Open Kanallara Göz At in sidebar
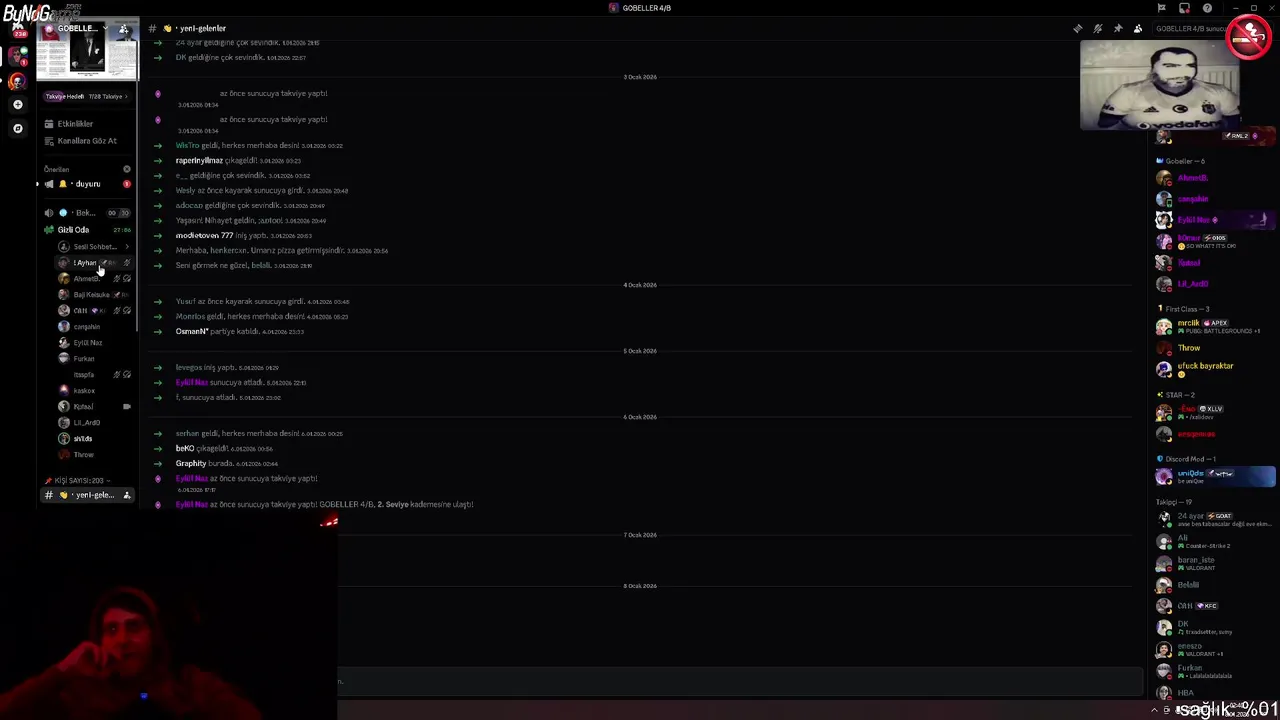 point(86,141)
